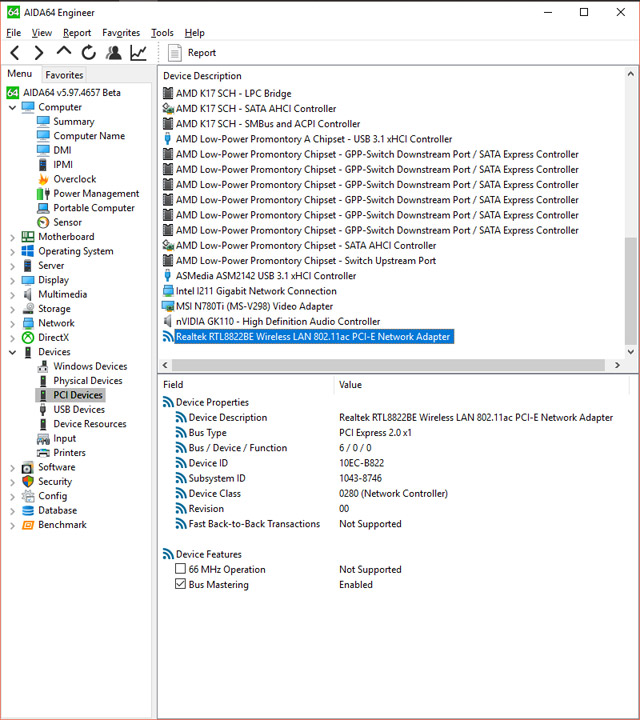The image size is (640, 720).
Task: Select Intel I211 Gigabit Network Connection row
Action: pos(256,291)
